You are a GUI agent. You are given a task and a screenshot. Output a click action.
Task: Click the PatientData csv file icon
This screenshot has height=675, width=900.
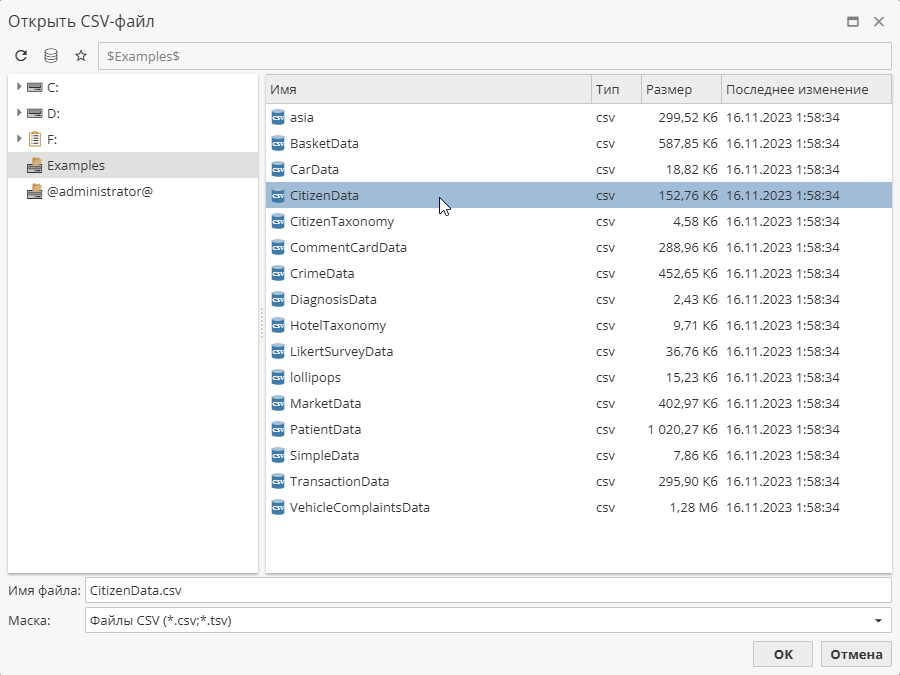tap(278, 429)
